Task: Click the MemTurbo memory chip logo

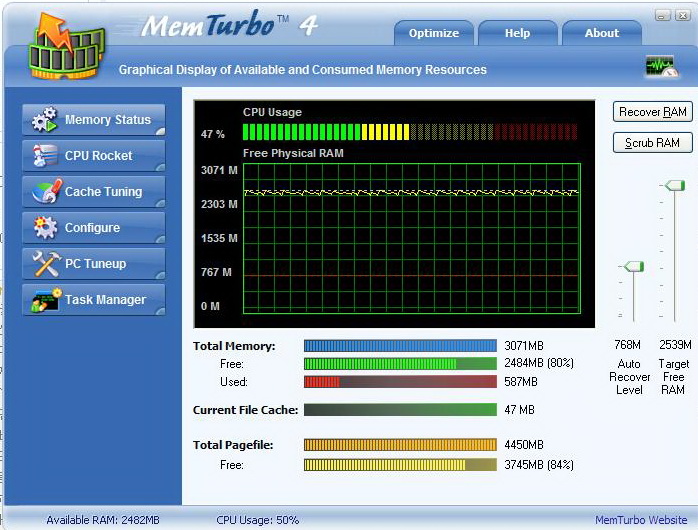Action: [66, 47]
